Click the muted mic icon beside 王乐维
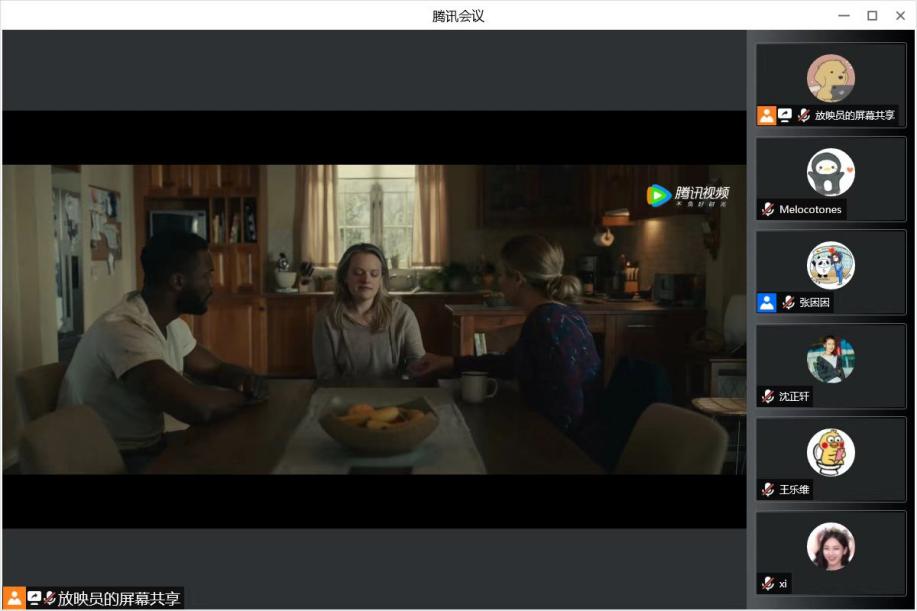Screen dimensions: 917x611 coord(768,489)
